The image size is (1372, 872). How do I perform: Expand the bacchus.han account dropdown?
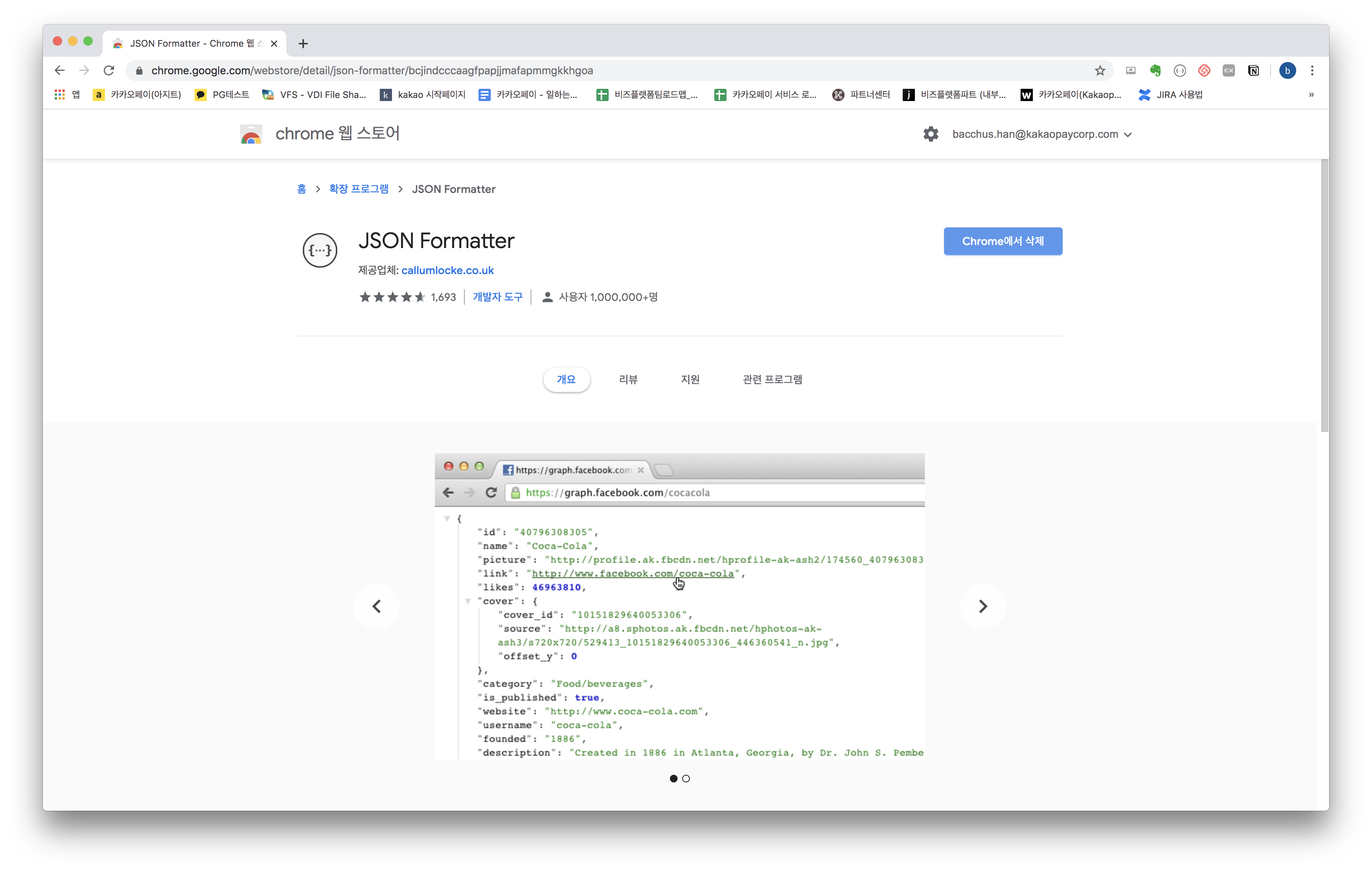[x=1127, y=135]
